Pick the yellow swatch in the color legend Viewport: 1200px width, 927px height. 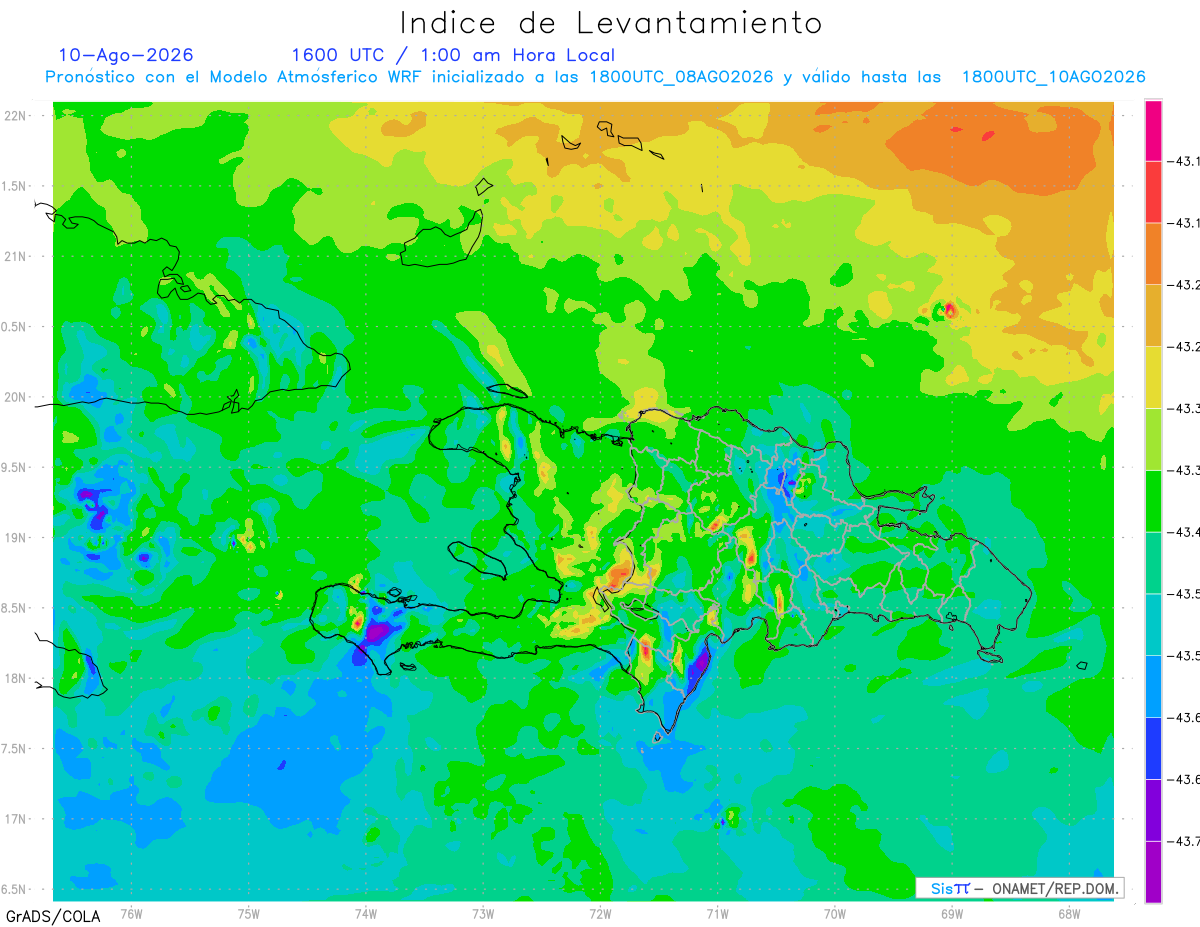1153,377
